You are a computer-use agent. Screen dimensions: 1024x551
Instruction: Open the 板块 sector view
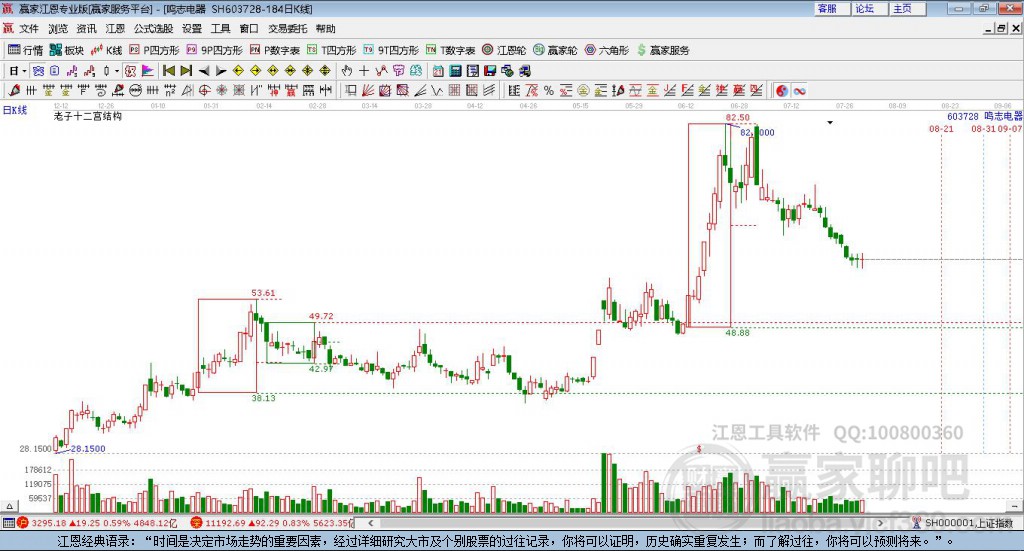point(67,50)
